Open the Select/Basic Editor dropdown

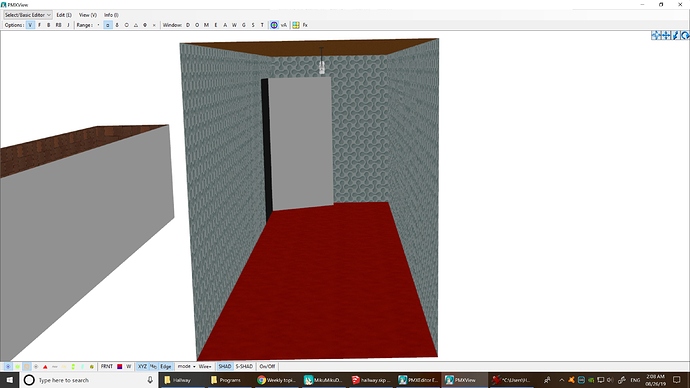tap(28, 15)
